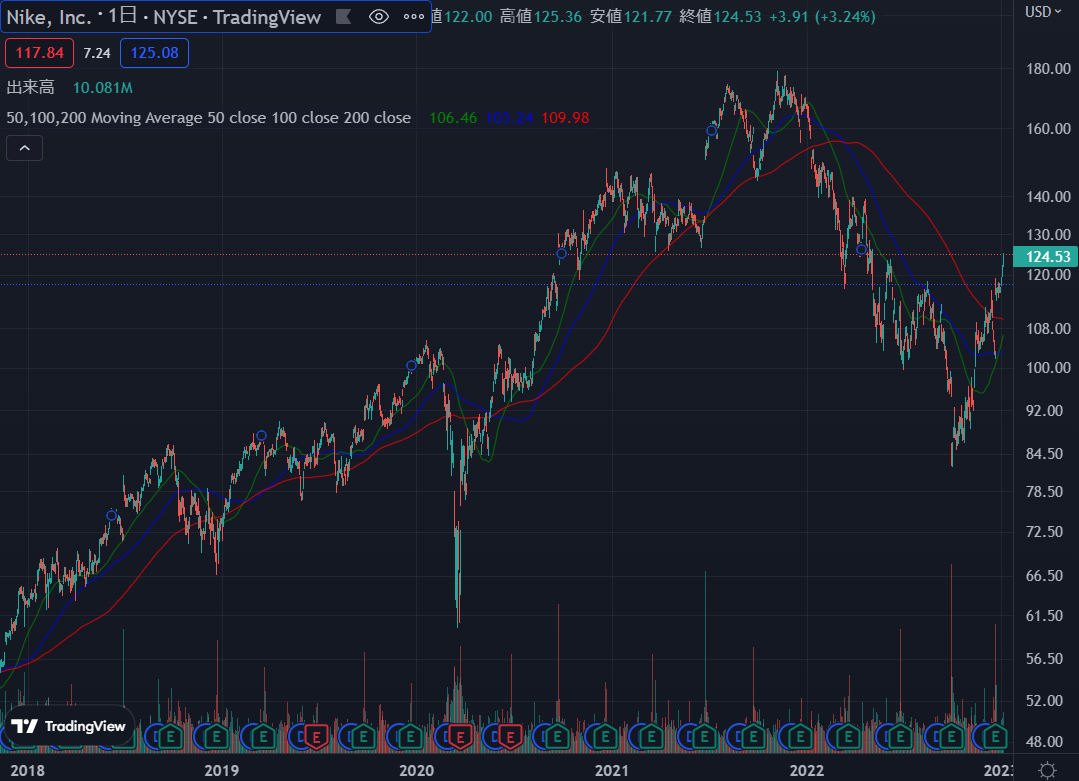Click the flag icon beside the chart title

(x=343, y=17)
